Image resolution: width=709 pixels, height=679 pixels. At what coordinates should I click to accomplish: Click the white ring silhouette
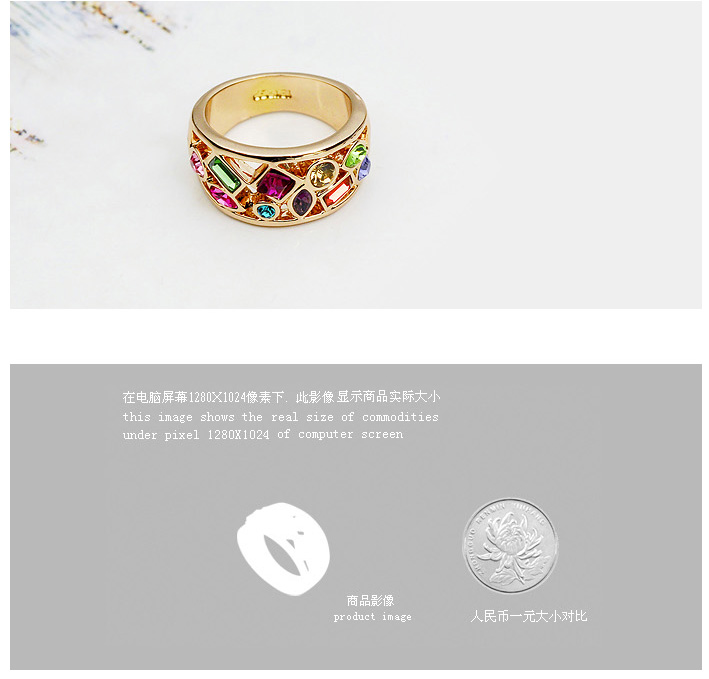pos(284,548)
